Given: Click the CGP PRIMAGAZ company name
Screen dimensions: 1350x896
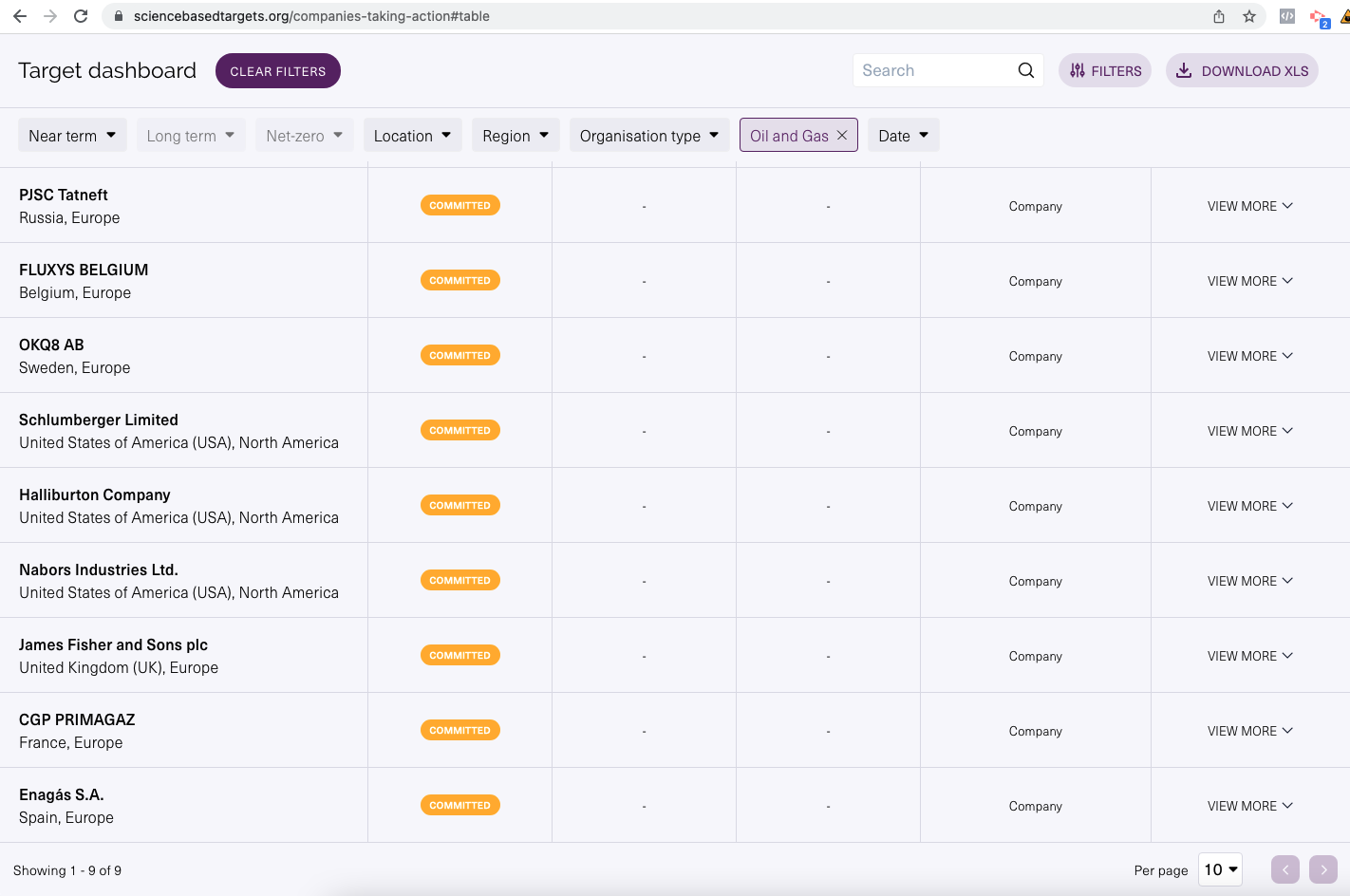Looking at the screenshot, I should pyautogui.click(x=77, y=719).
